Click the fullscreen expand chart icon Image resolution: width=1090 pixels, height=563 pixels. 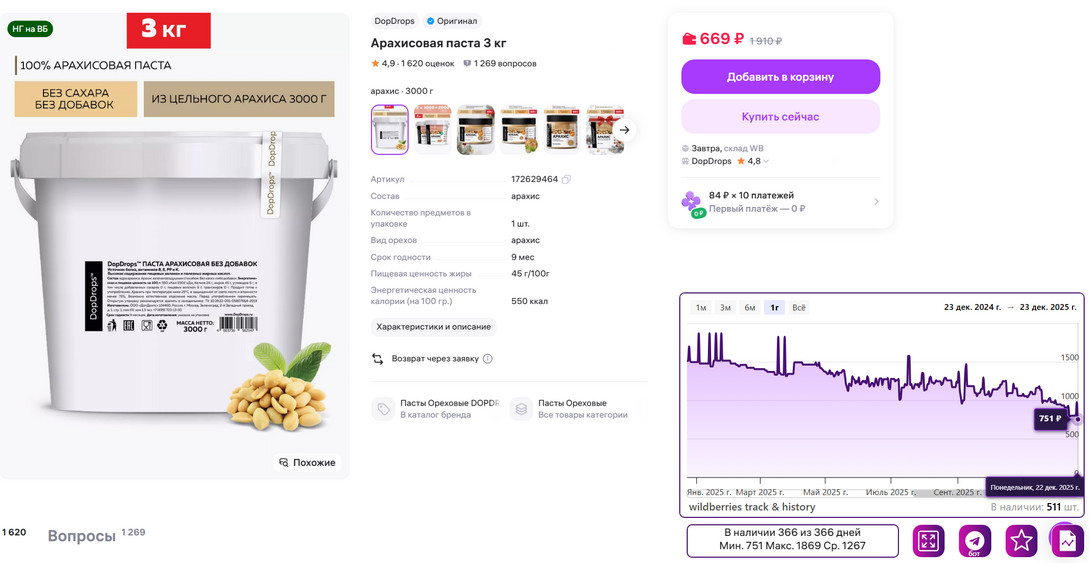pyautogui.click(x=928, y=541)
